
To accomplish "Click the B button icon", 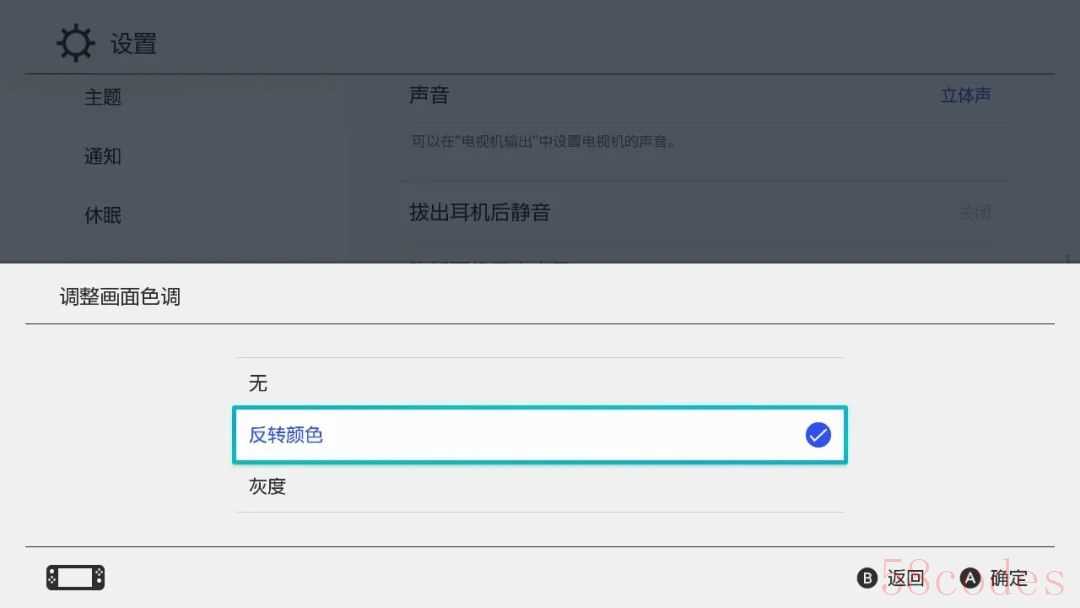I will (x=866, y=578).
